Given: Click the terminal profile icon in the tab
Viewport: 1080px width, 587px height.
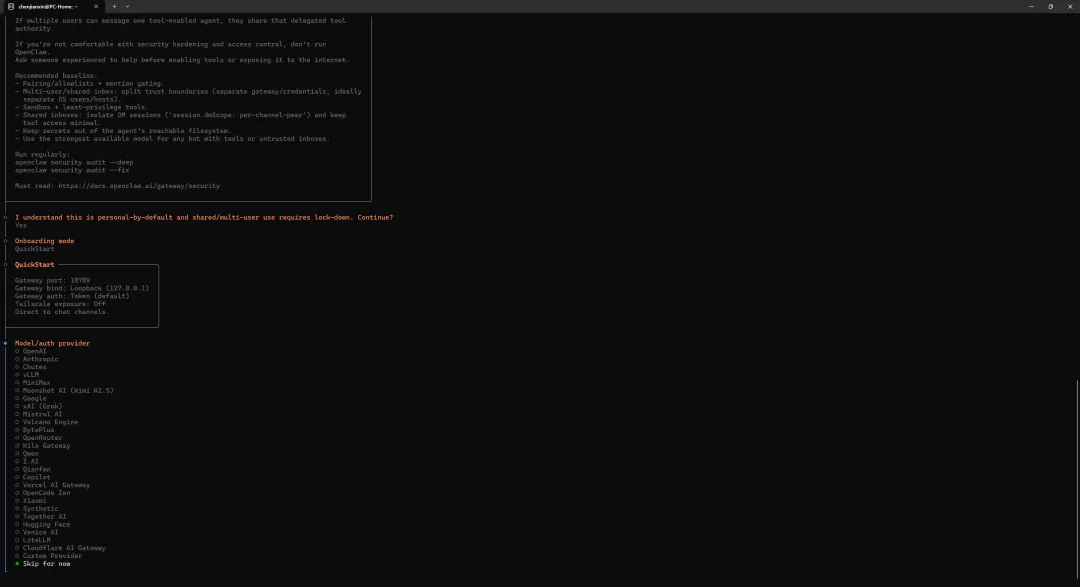Looking at the screenshot, I should tap(11, 6).
